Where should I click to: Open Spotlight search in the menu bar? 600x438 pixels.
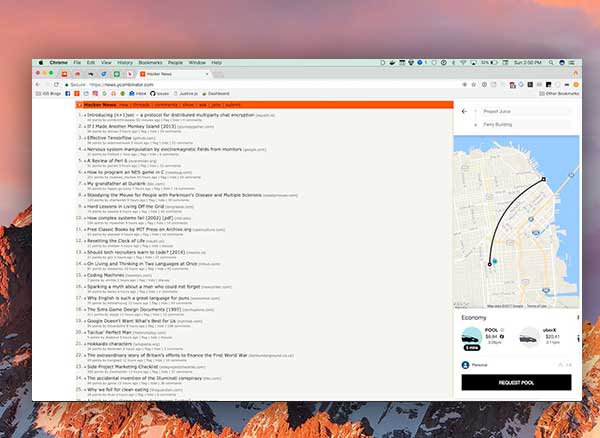(551, 62)
